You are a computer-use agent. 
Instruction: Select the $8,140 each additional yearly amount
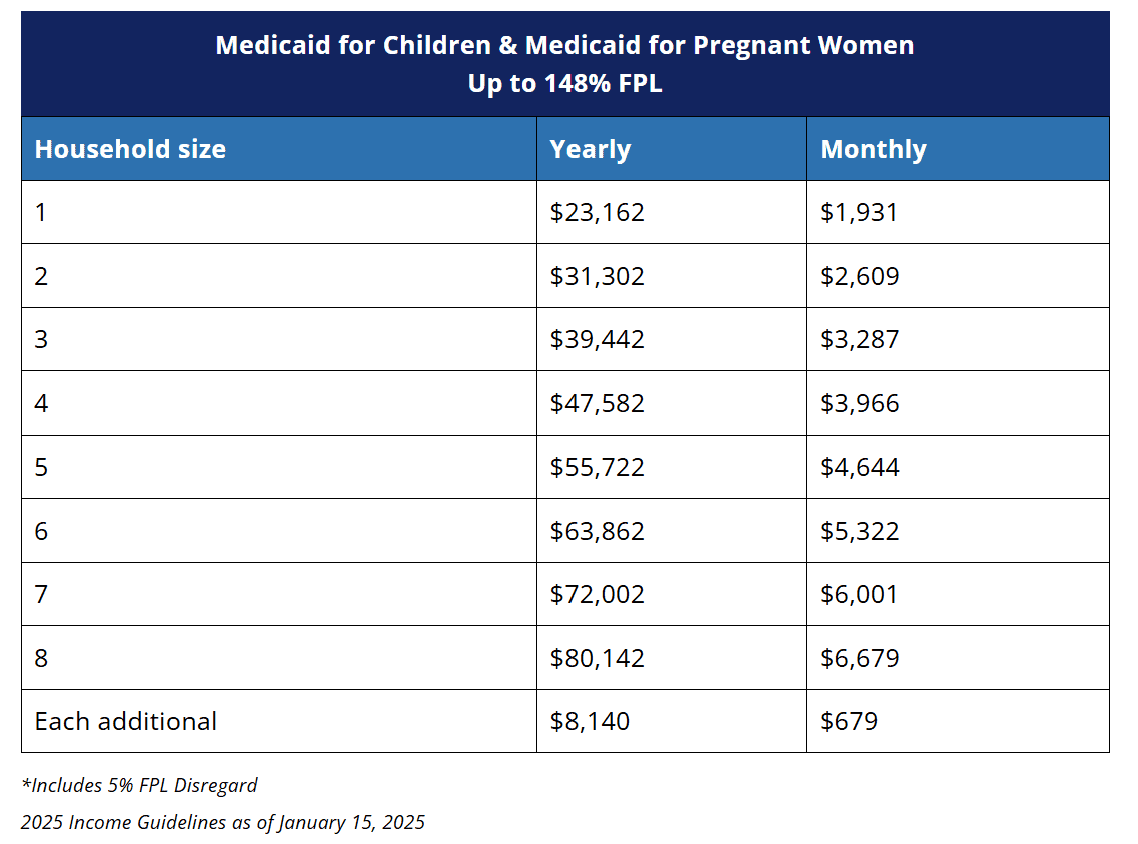click(x=589, y=721)
